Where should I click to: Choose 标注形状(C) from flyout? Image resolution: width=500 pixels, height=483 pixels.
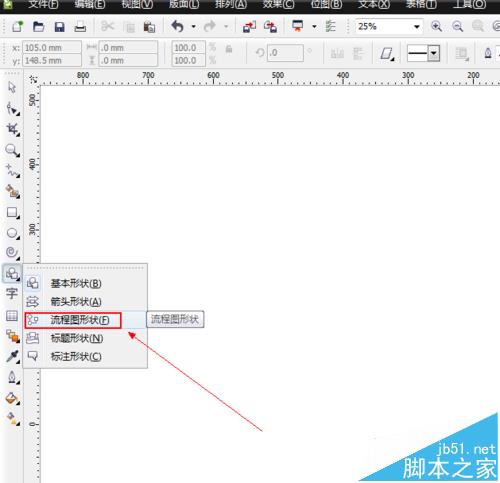(85, 357)
